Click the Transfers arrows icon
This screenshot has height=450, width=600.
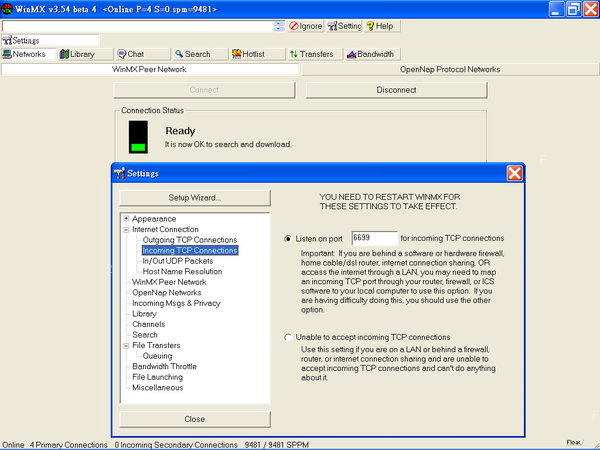(294, 54)
